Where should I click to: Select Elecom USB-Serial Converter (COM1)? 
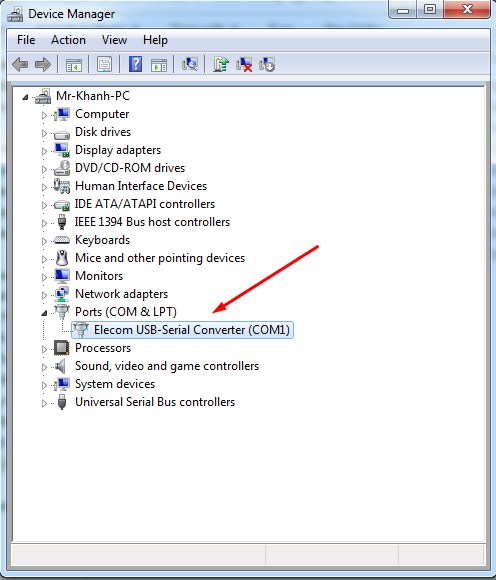[192, 330]
